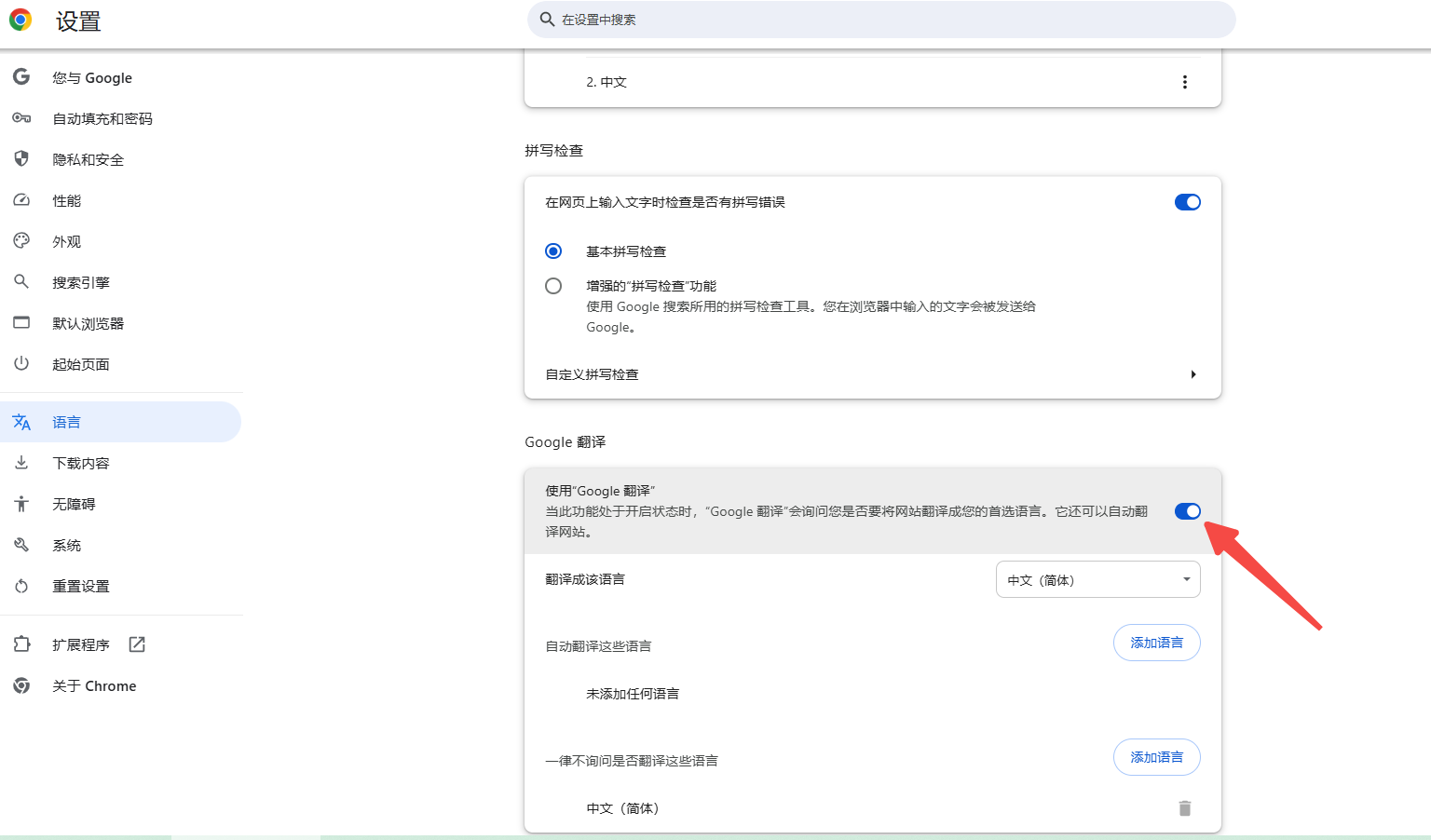The image size is (1431, 840).
Task: Click the power icon for 起始页面
Action: pyautogui.click(x=21, y=363)
